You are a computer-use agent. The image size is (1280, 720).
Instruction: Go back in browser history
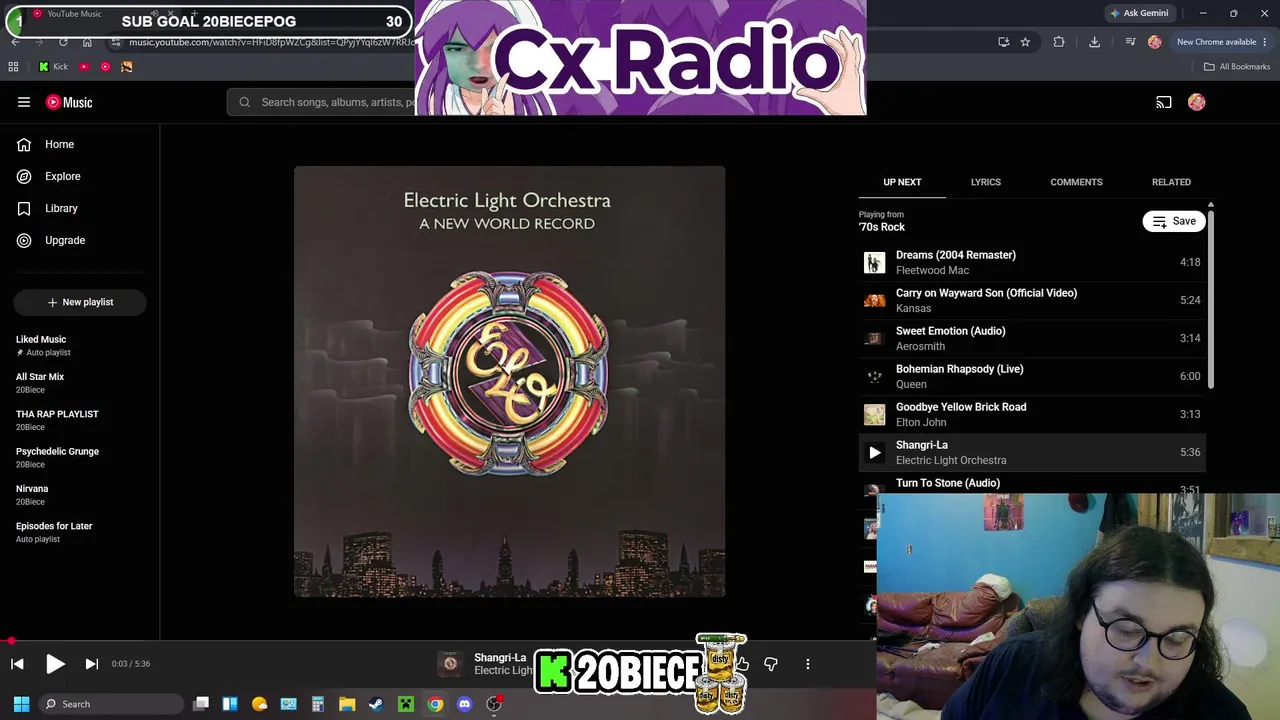point(15,42)
